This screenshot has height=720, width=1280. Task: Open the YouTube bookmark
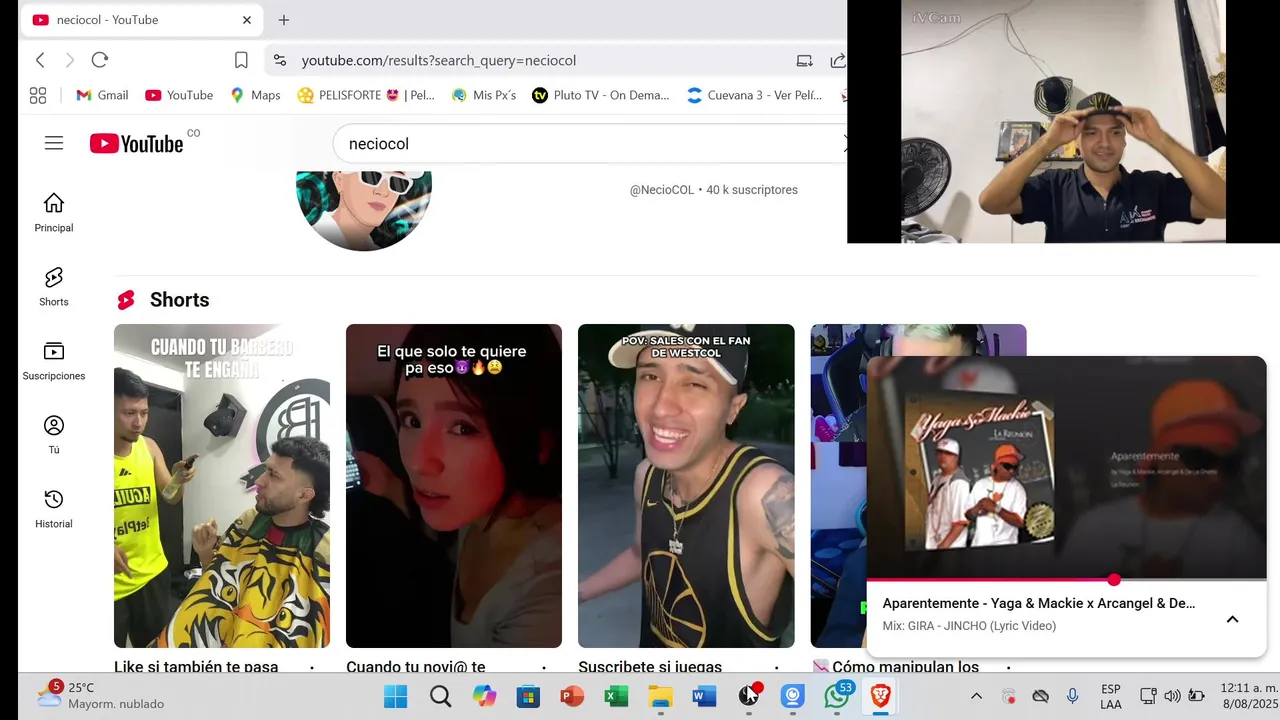pos(179,95)
